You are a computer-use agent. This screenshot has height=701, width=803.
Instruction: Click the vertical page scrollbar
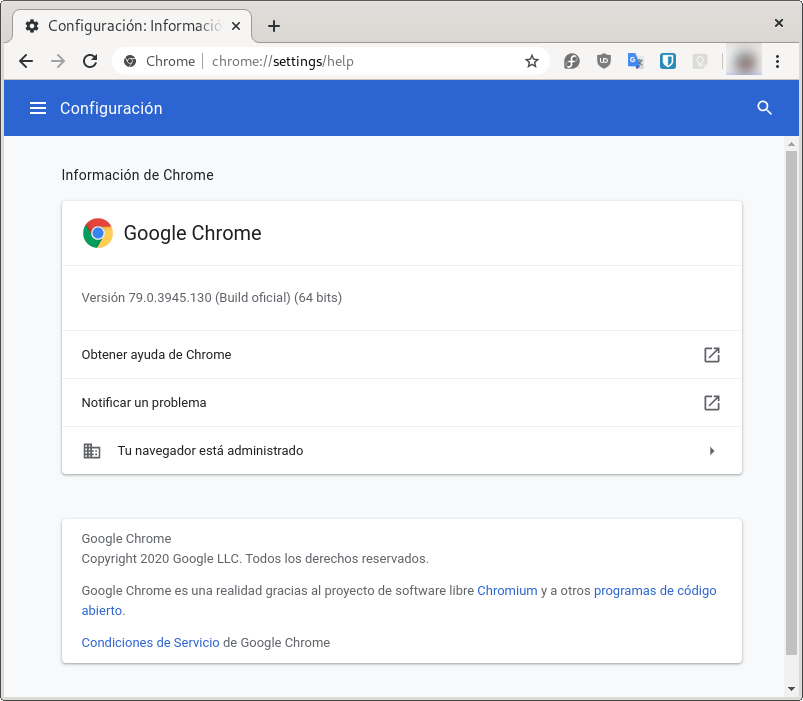click(791, 400)
